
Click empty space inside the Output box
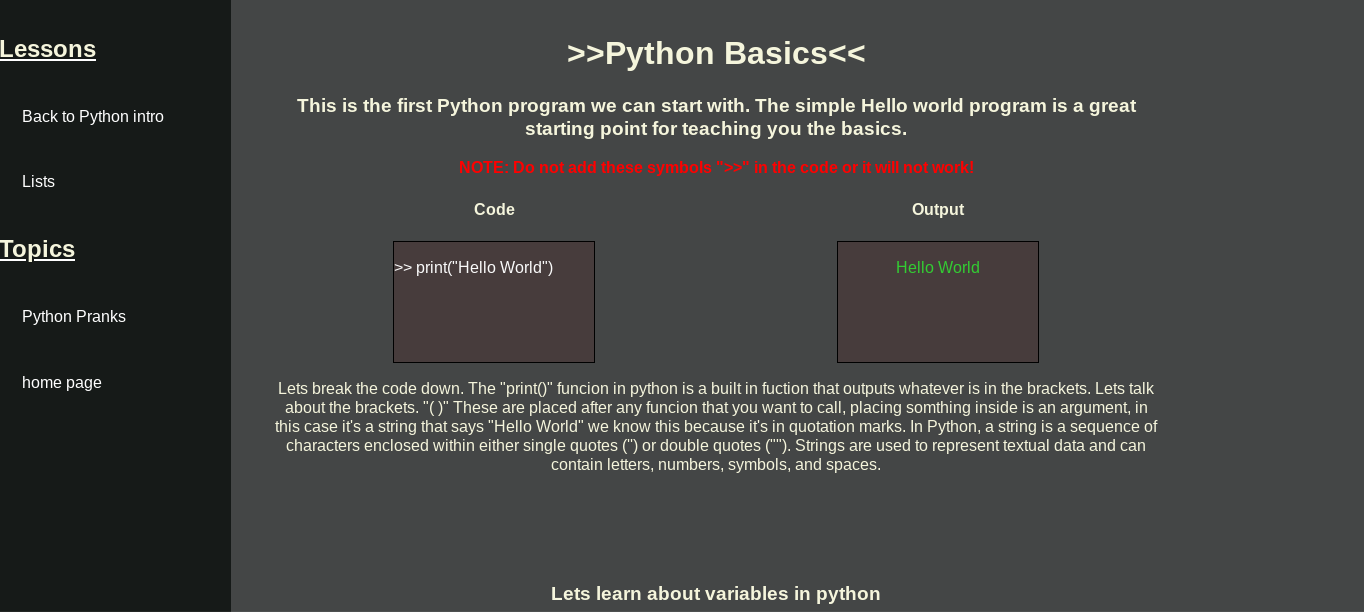(x=938, y=325)
